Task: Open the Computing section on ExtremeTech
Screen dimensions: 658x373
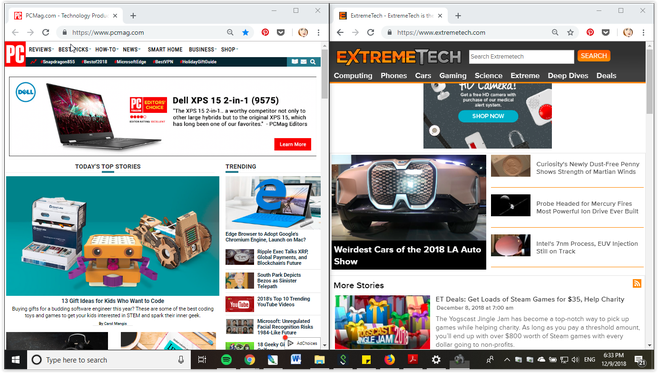Action: [353, 76]
